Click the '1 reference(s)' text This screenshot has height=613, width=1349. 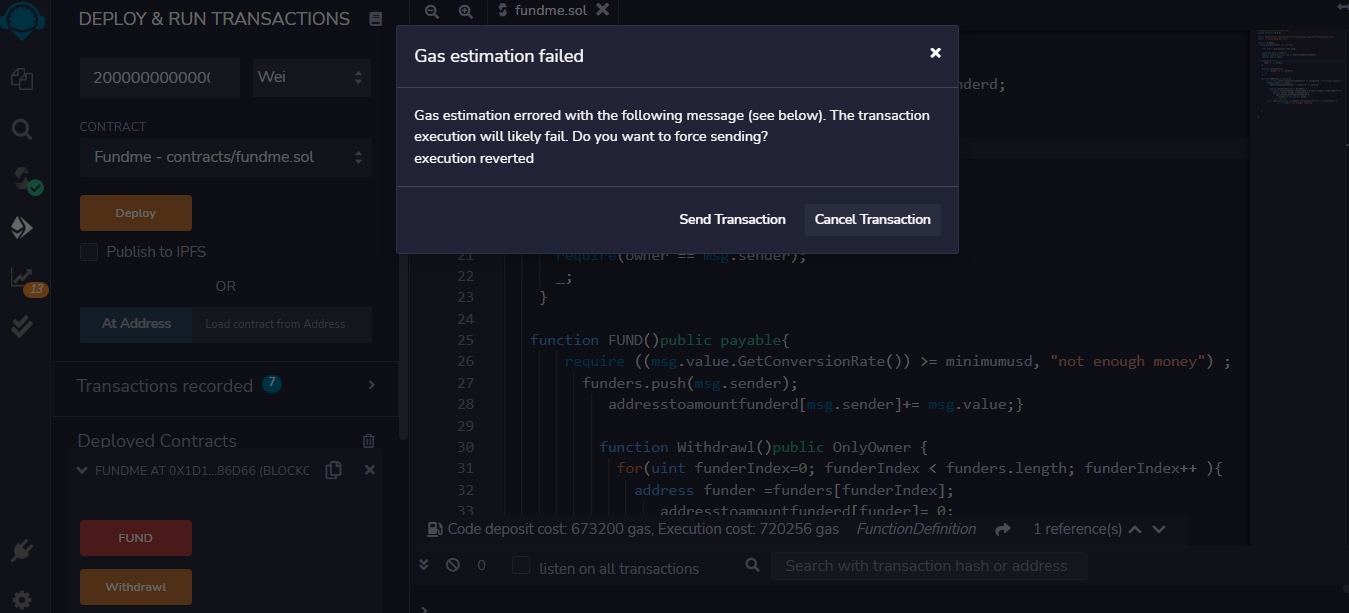point(1077,529)
